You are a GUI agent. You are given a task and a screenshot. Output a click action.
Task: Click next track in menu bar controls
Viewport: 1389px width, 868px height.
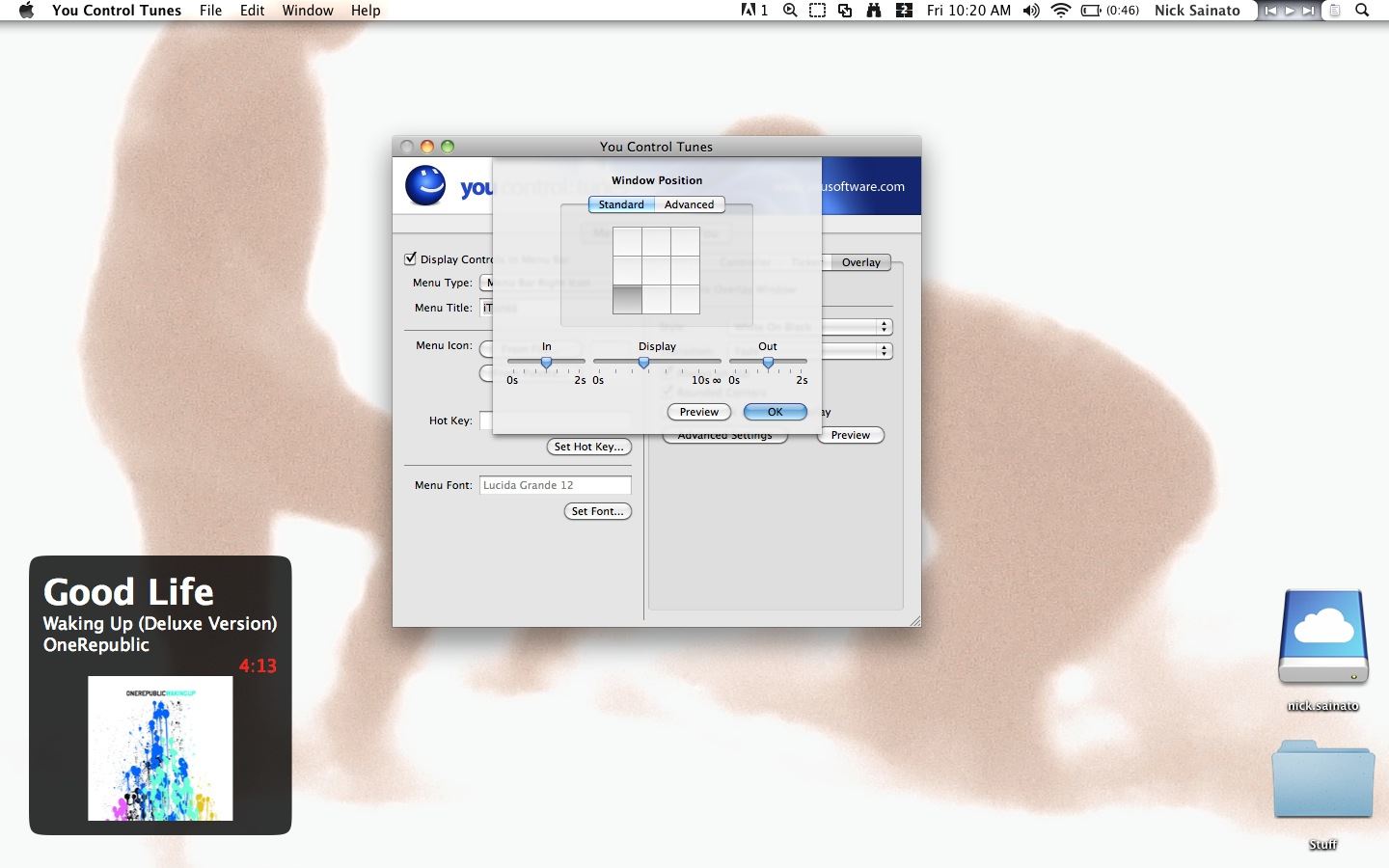click(x=1308, y=11)
